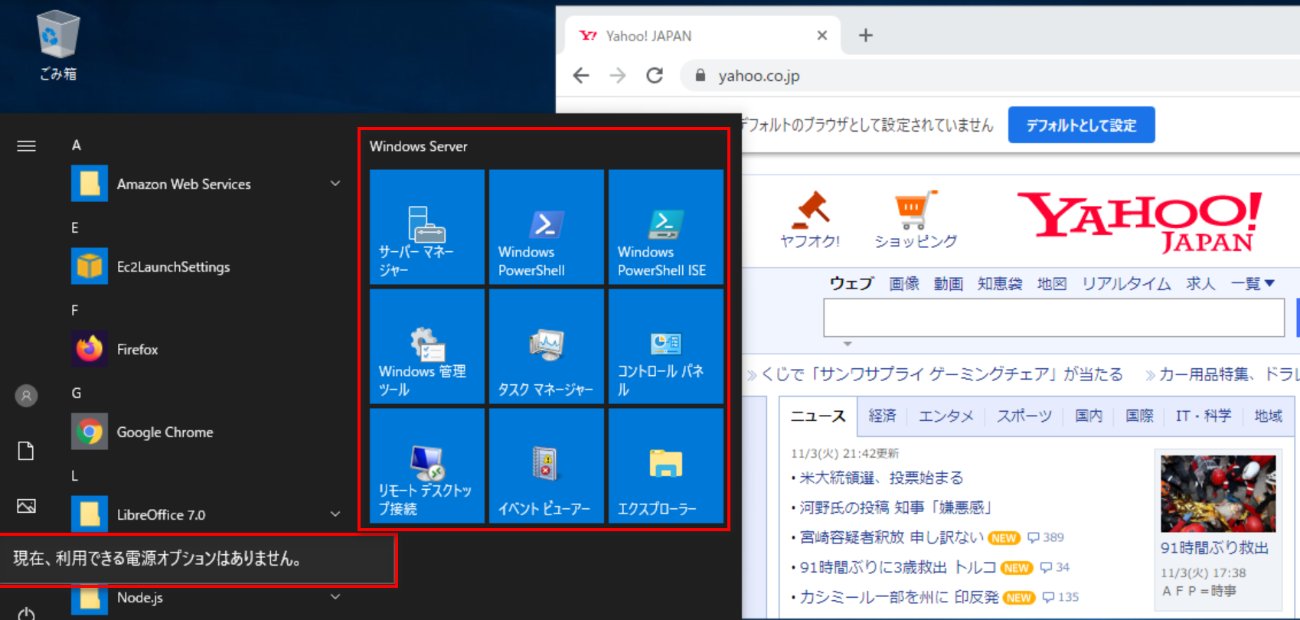Open the user account icon in Start
This screenshot has width=1300, height=620.
coord(27,396)
